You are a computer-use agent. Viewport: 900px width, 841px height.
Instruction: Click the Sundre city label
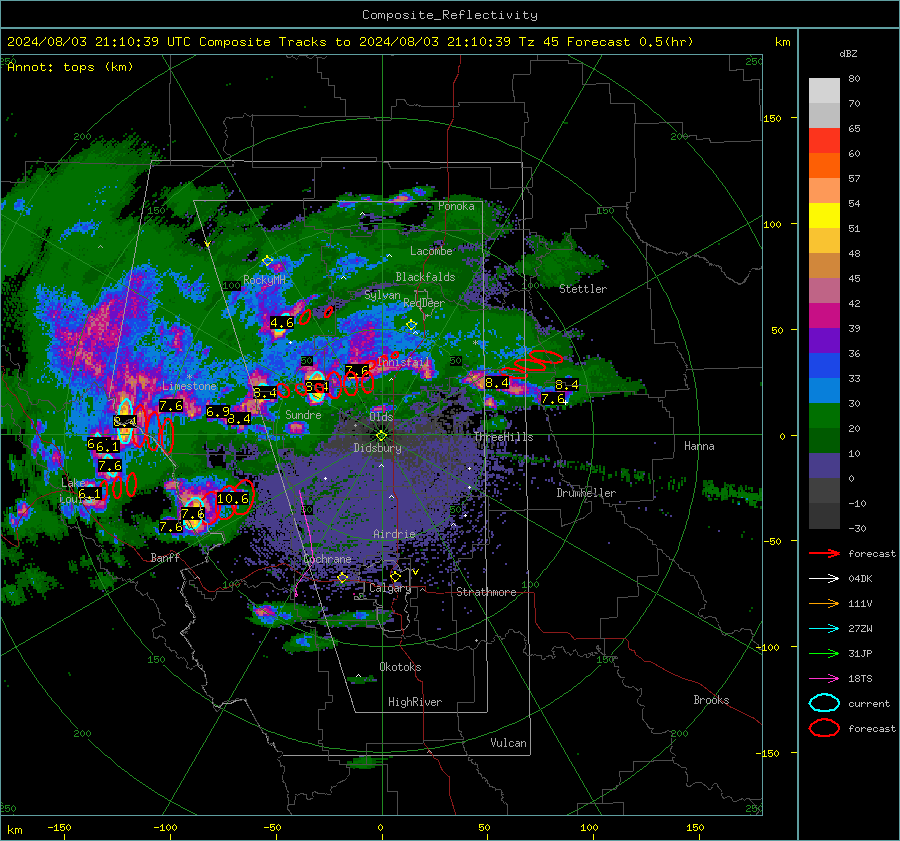pos(303,414)
